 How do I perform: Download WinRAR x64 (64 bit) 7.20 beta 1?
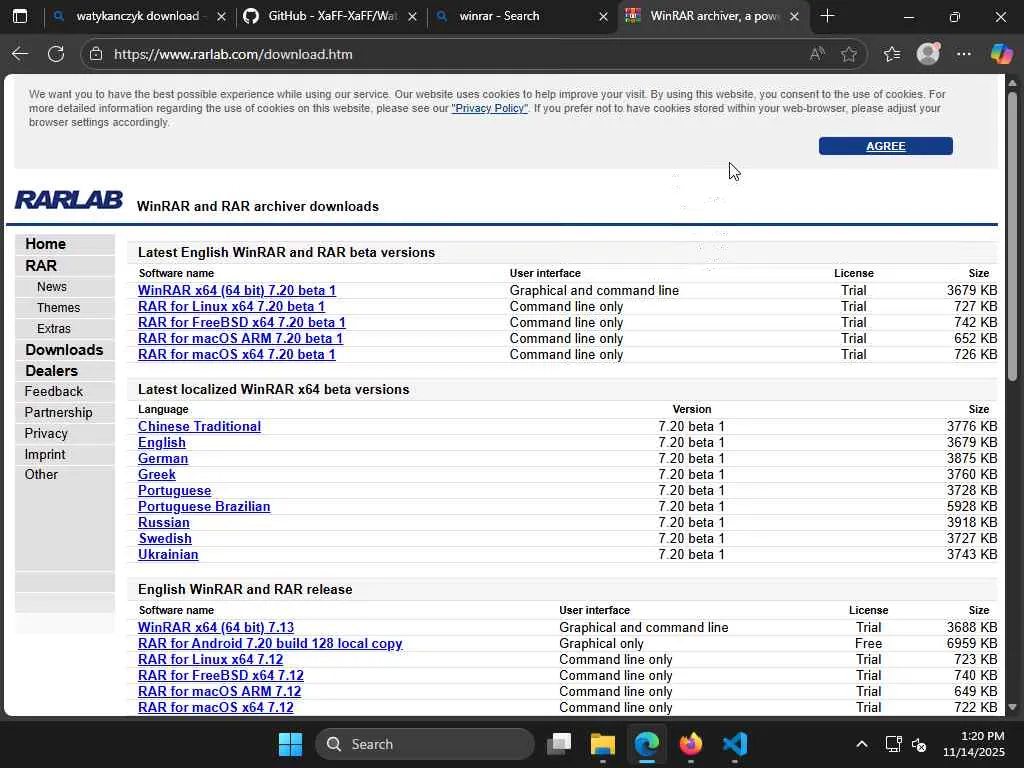236,291
